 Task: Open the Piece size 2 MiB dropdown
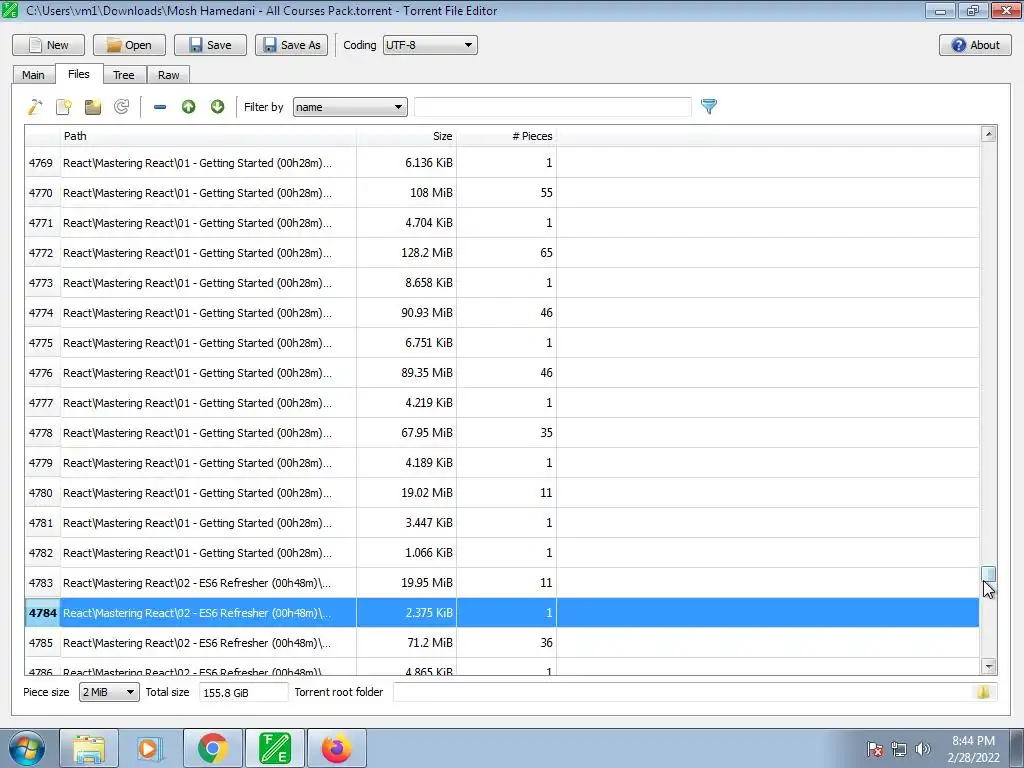(x=109, y=692)
